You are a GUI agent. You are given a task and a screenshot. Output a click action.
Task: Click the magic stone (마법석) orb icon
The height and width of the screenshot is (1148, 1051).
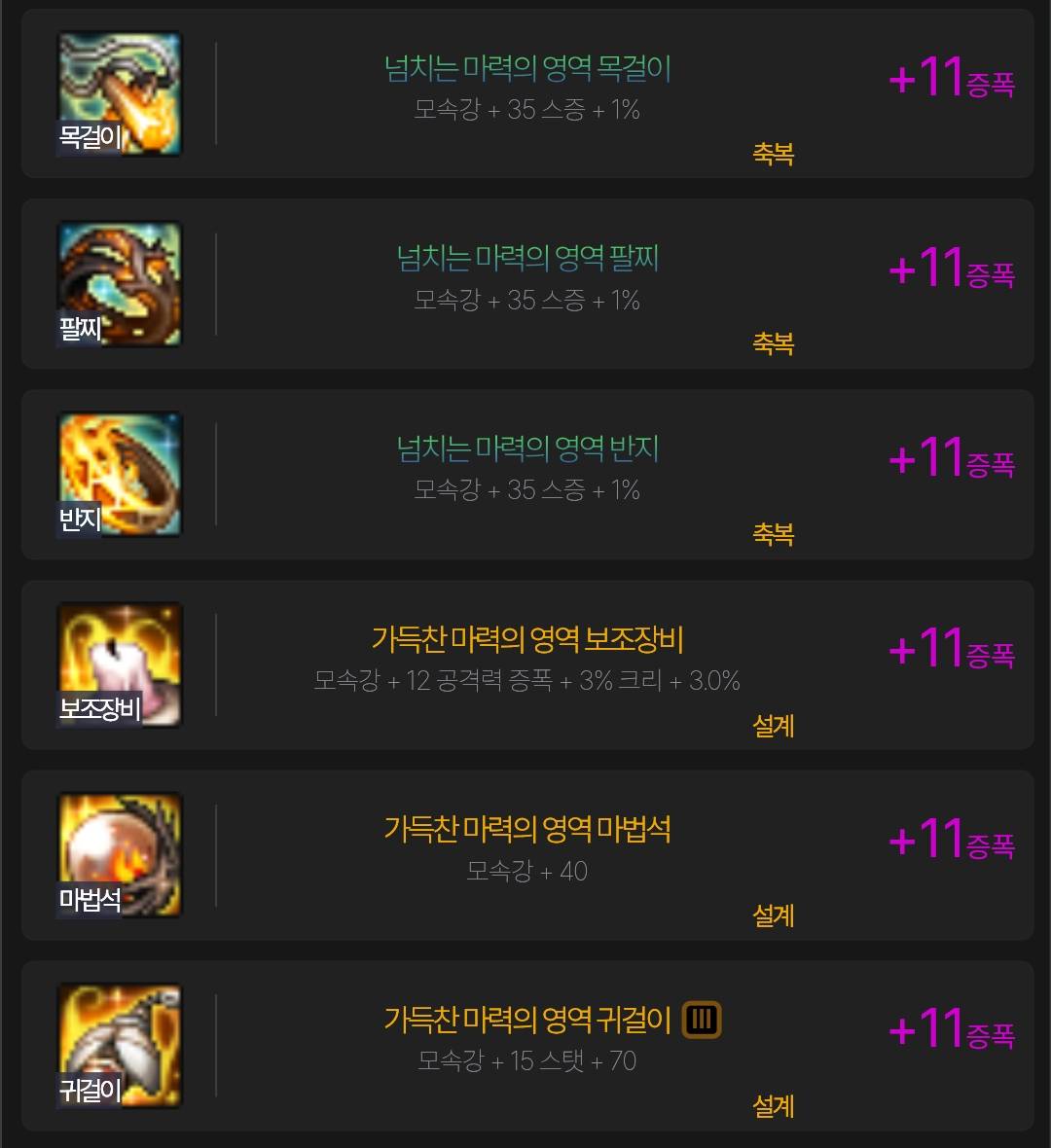click(x=120, y=854)
